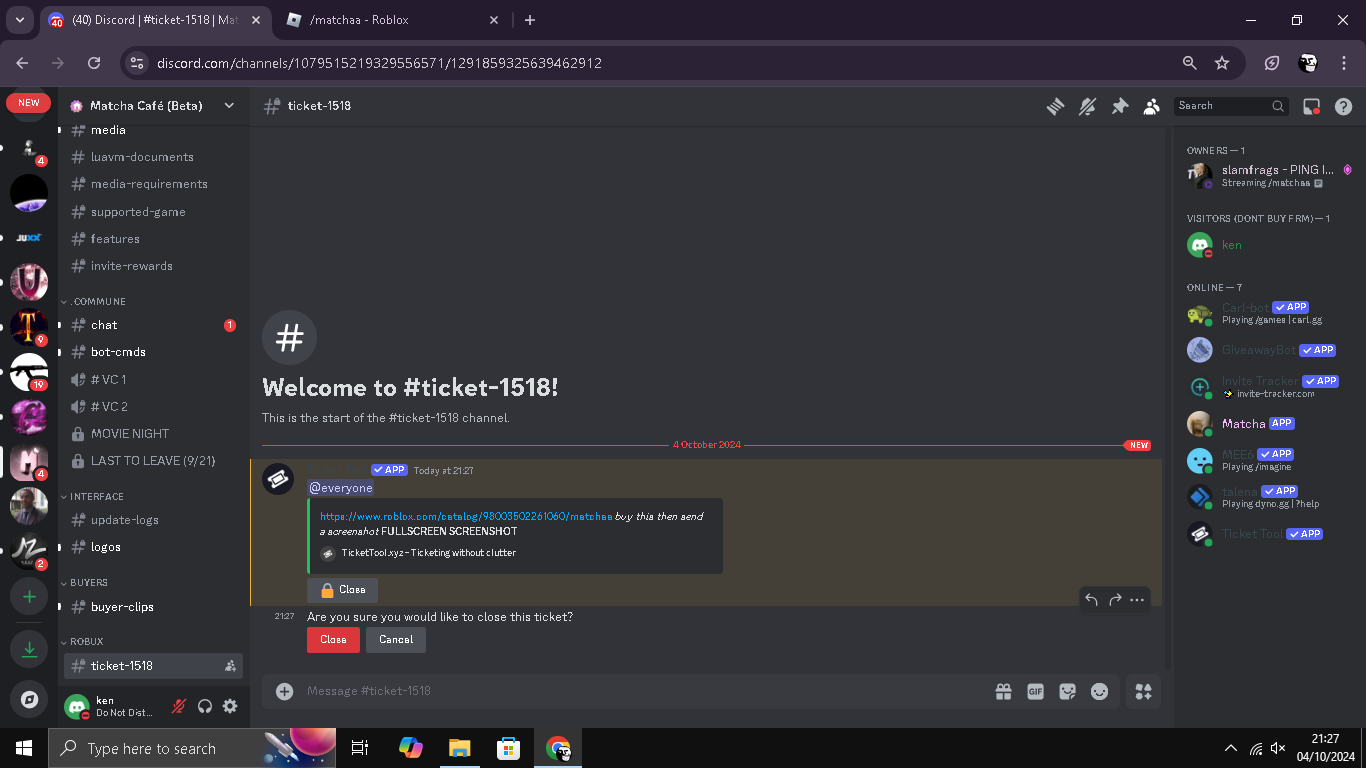Click the Windows taskbar search box

coord(192,748)
